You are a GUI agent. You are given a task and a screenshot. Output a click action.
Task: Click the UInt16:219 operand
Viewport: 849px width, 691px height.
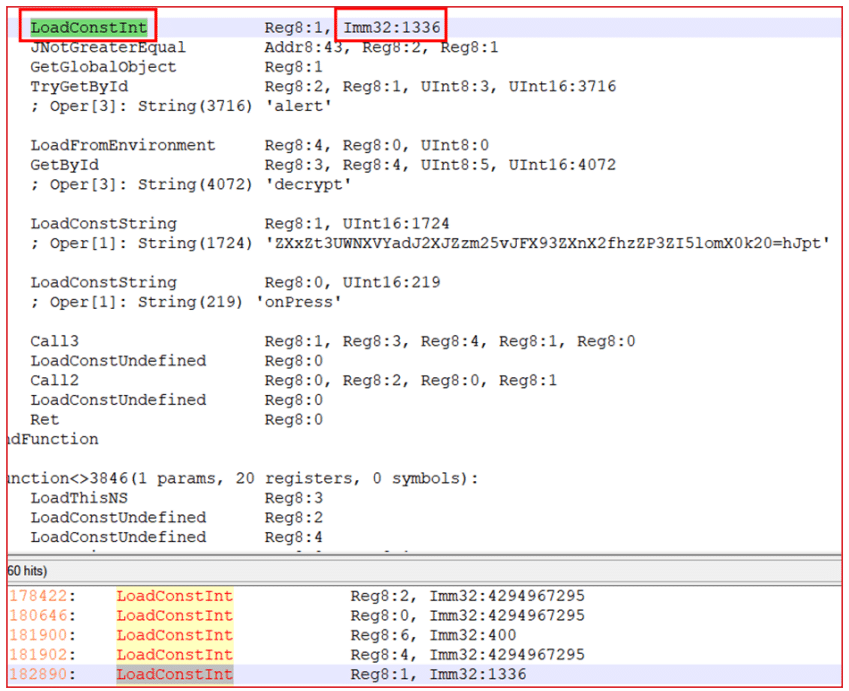[391, 282]
